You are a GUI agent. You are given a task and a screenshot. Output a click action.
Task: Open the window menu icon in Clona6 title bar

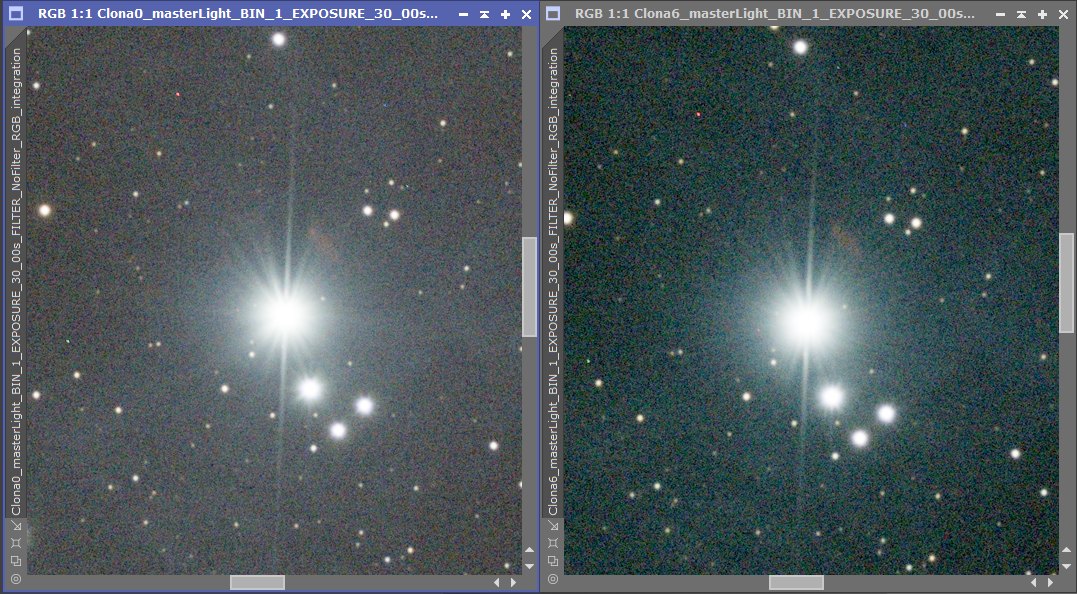[x=553, y=14]
